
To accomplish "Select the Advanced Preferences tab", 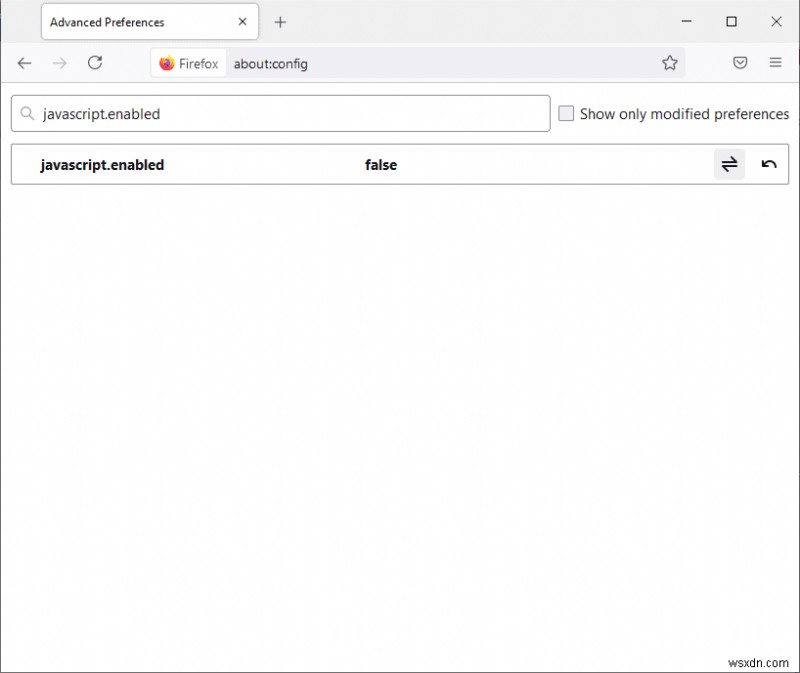I will 149,21.
